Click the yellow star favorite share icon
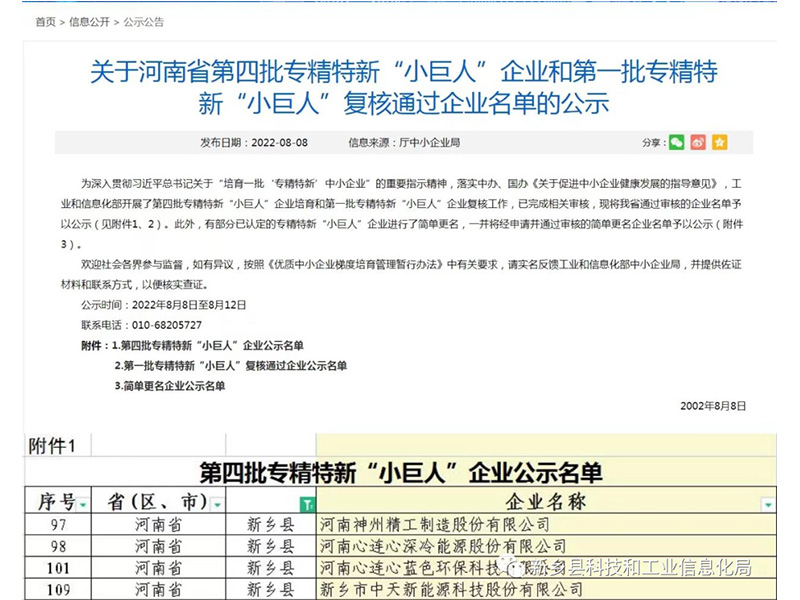 718,142
